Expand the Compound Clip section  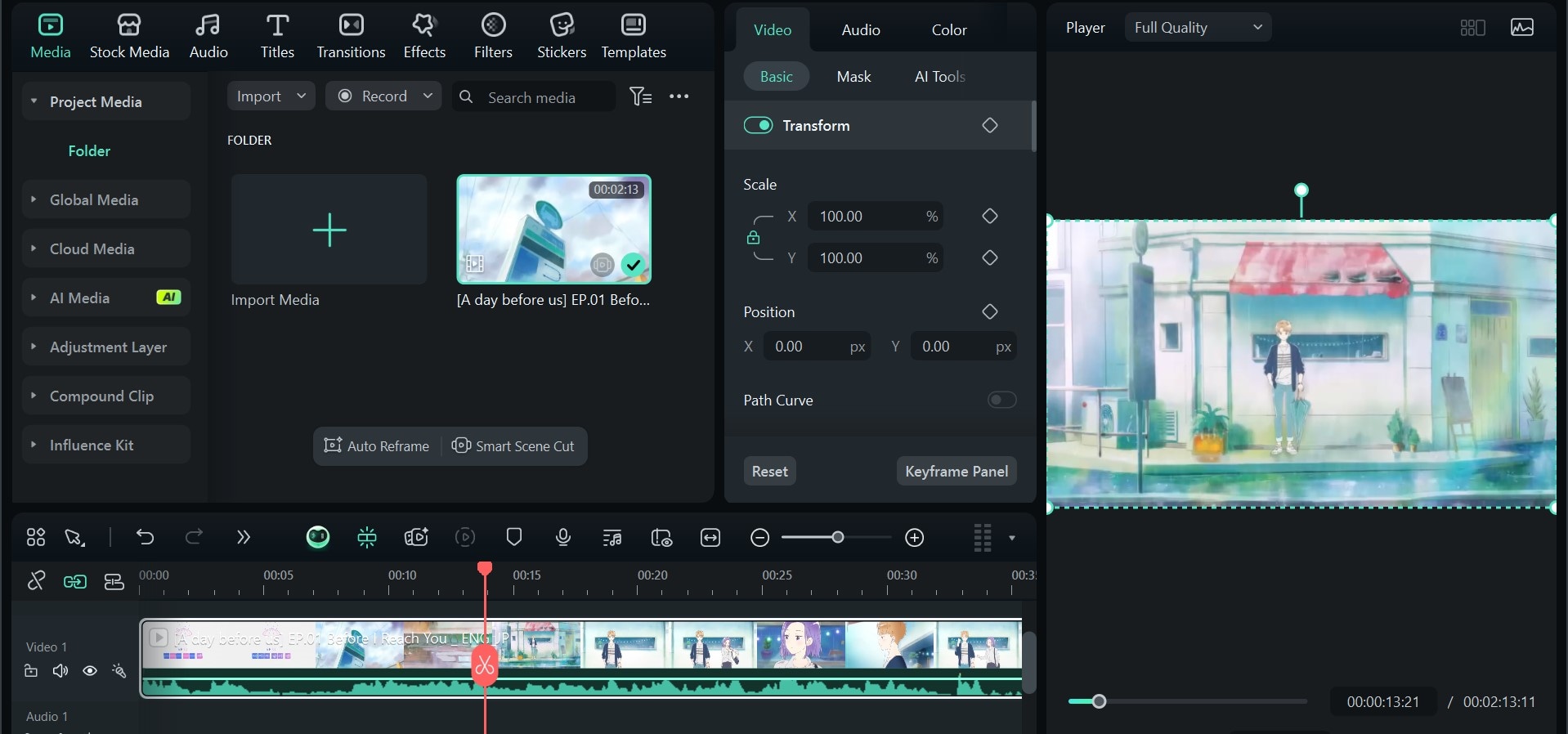click(x=34, y=396)
